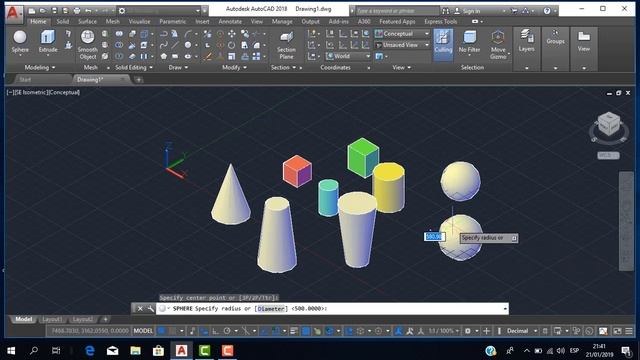640x360 pixels.
Task: Close the command line with X icon
Action: tap(140, 309)
